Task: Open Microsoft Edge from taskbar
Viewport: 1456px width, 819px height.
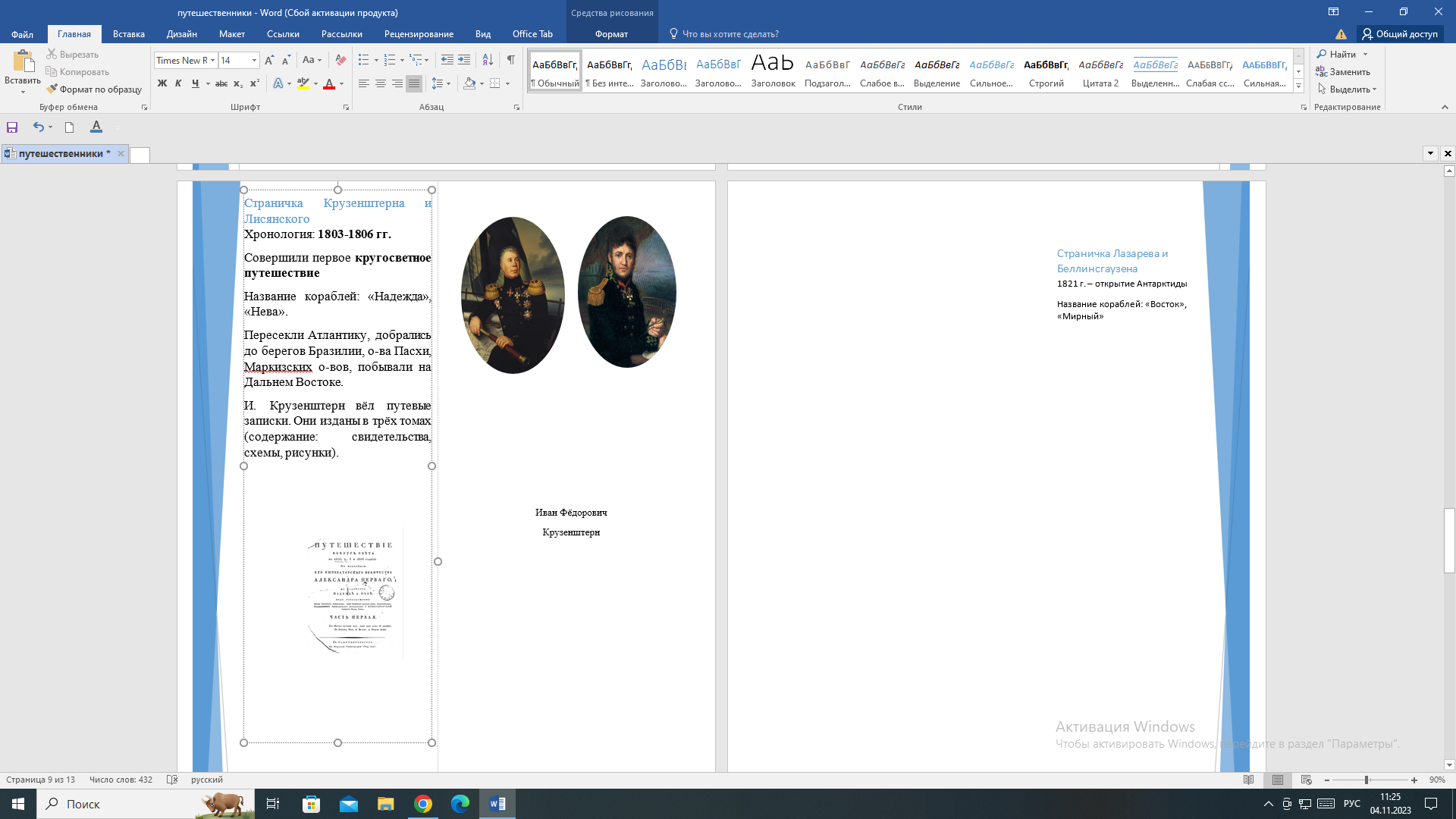Action: point(460,804)
